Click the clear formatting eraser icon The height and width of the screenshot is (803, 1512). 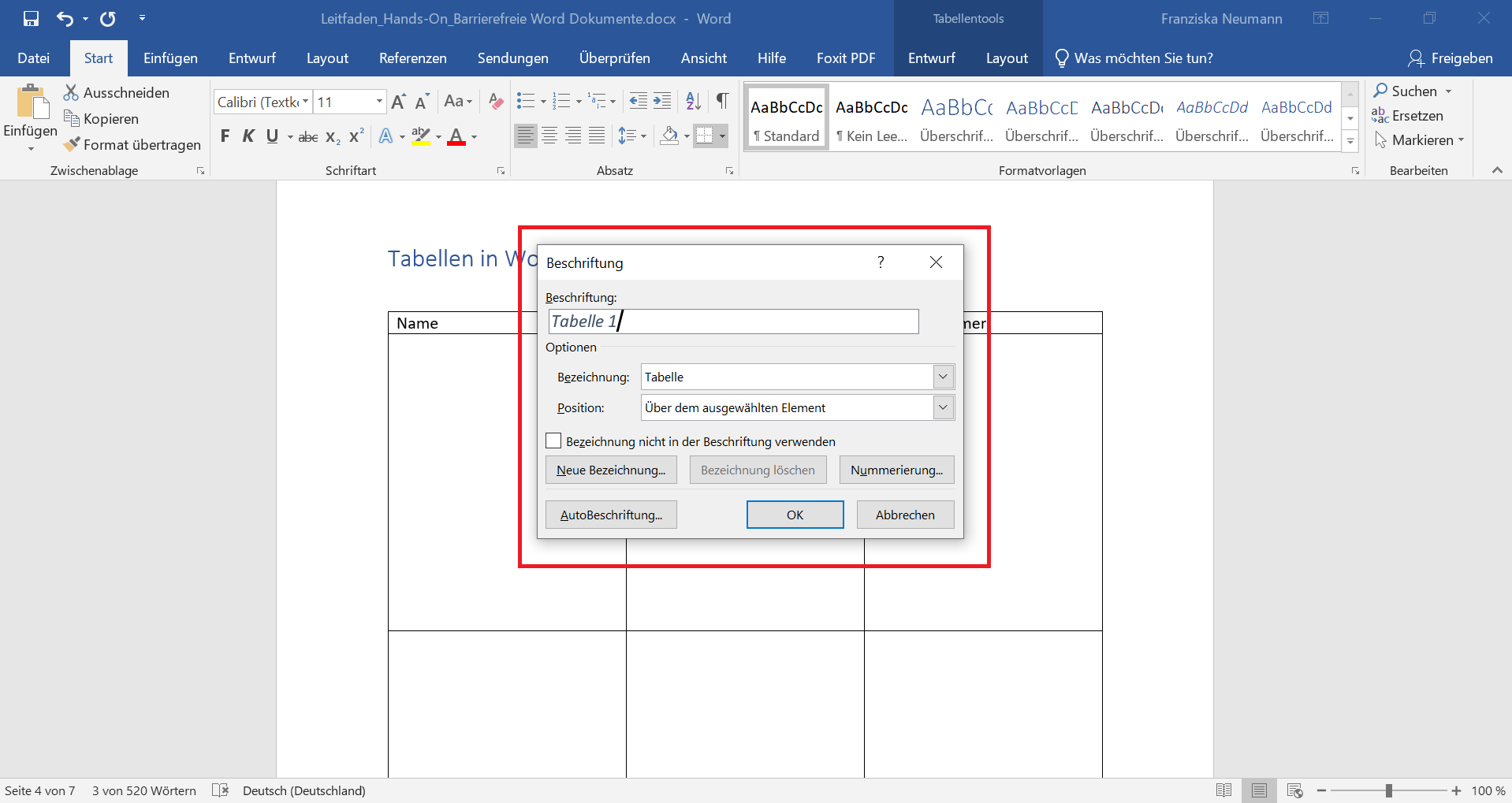click(496, 101)
